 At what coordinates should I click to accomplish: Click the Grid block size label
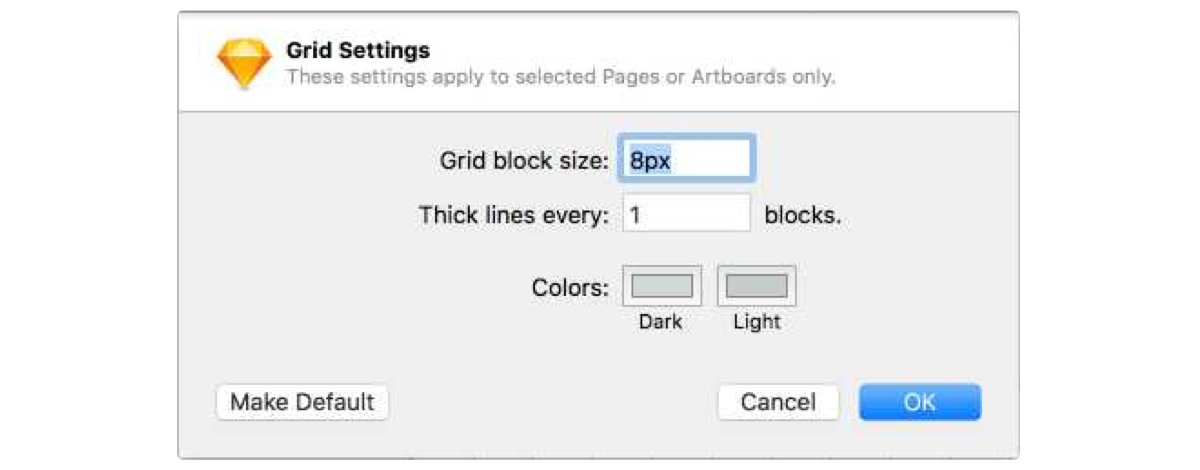tap(524, 160)
